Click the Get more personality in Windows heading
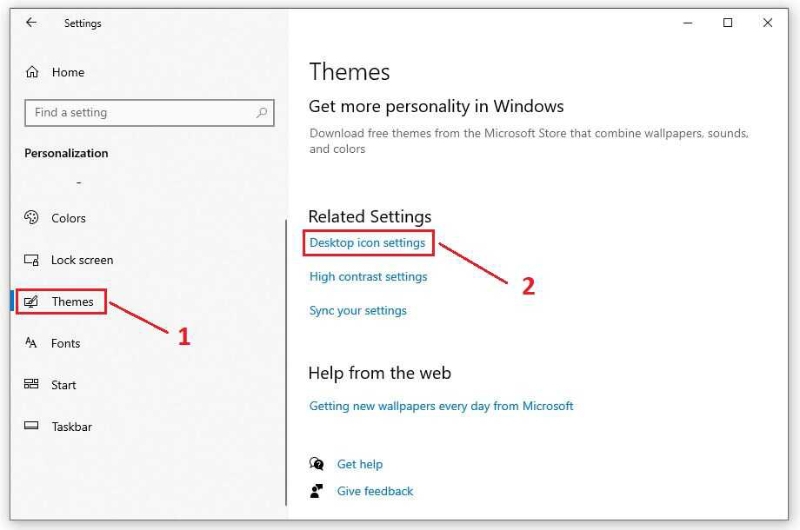Screen dimensions: 800x530 pos(436,106)
